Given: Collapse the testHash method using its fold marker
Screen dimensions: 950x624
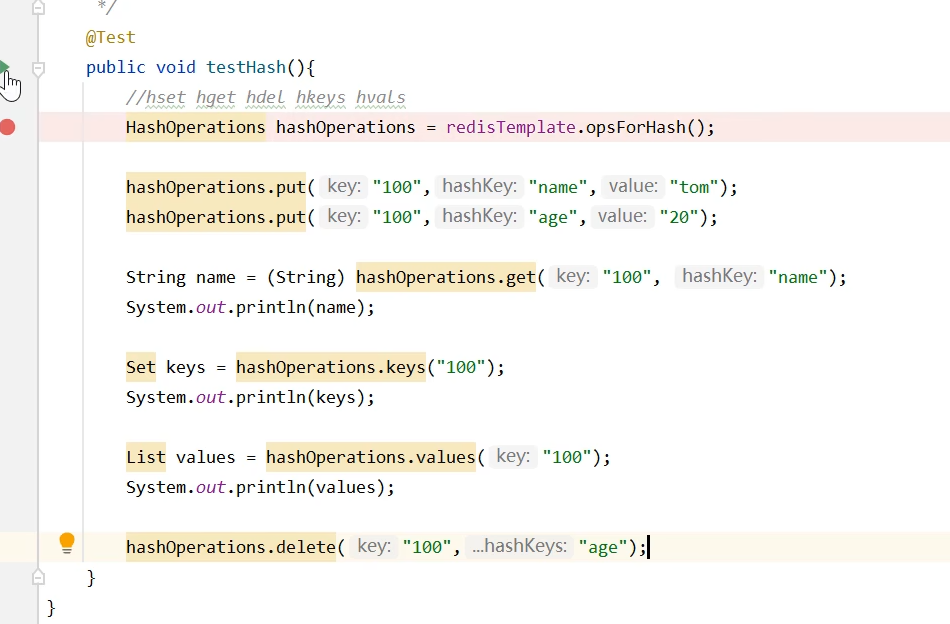Looking at the screenshot, I should point(38,69).
